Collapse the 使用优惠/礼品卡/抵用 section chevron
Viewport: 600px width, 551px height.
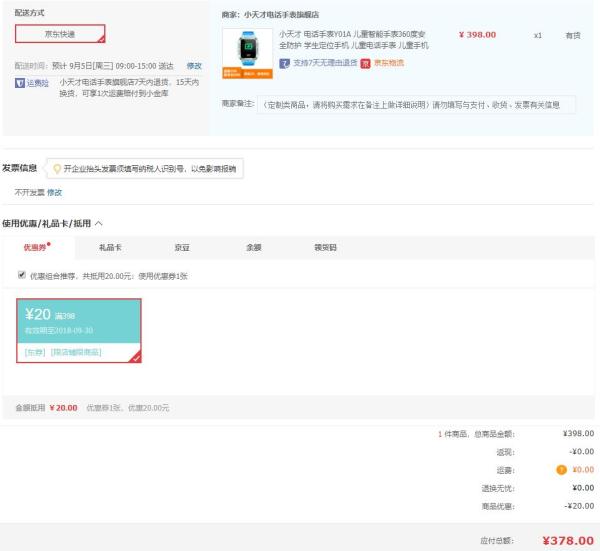pos(99,223)
